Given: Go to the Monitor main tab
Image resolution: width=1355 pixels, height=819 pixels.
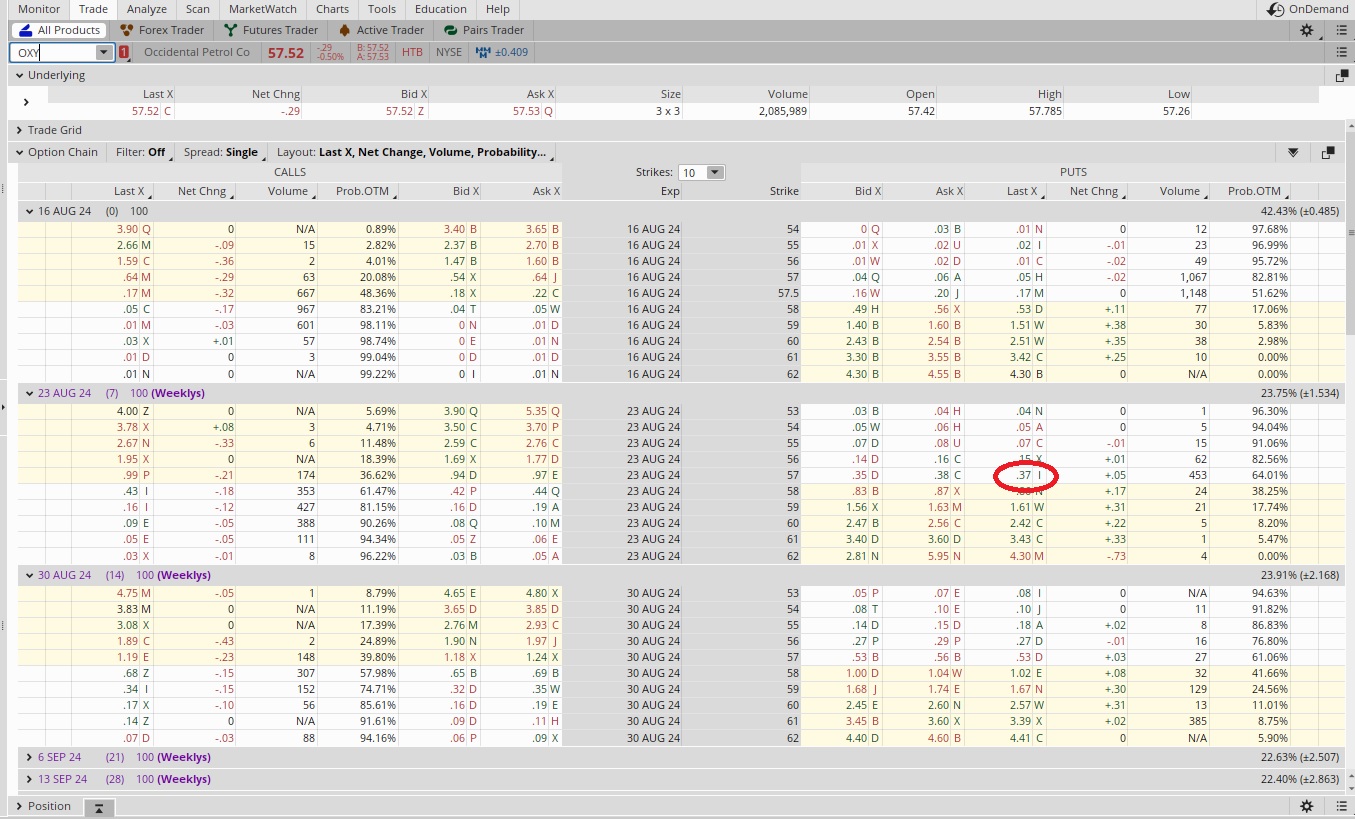Looking at the screenshot, I should [39, 9].
